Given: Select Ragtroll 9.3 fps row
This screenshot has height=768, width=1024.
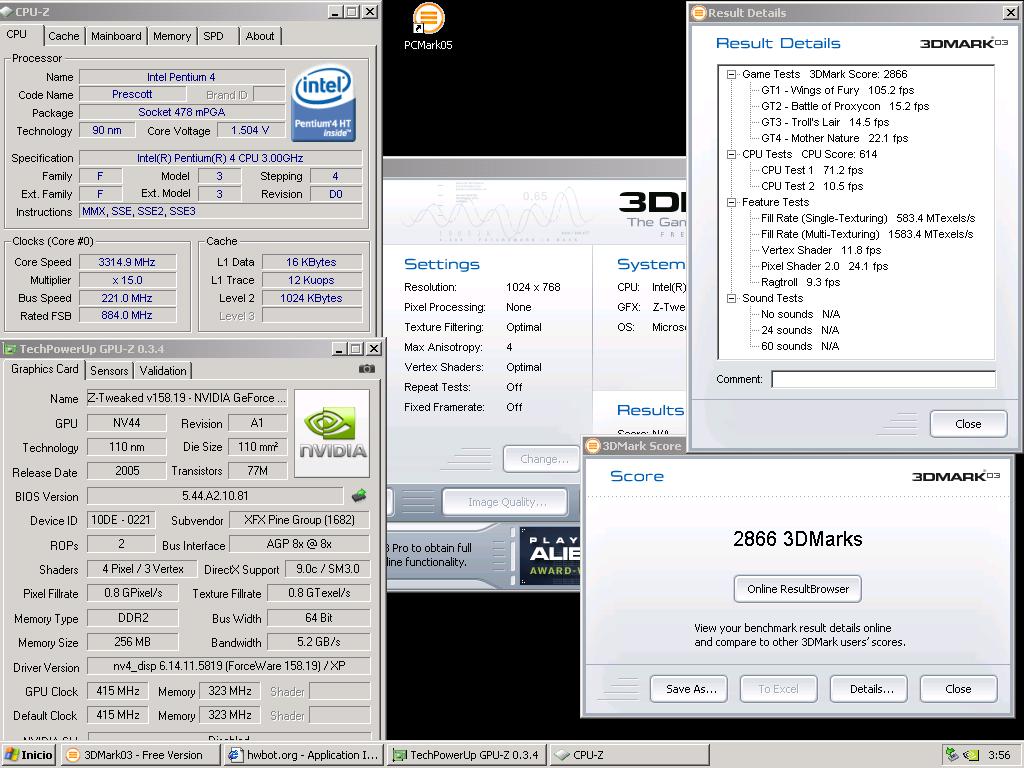Looking at the screenshot, I should click(x=800, y=283).
